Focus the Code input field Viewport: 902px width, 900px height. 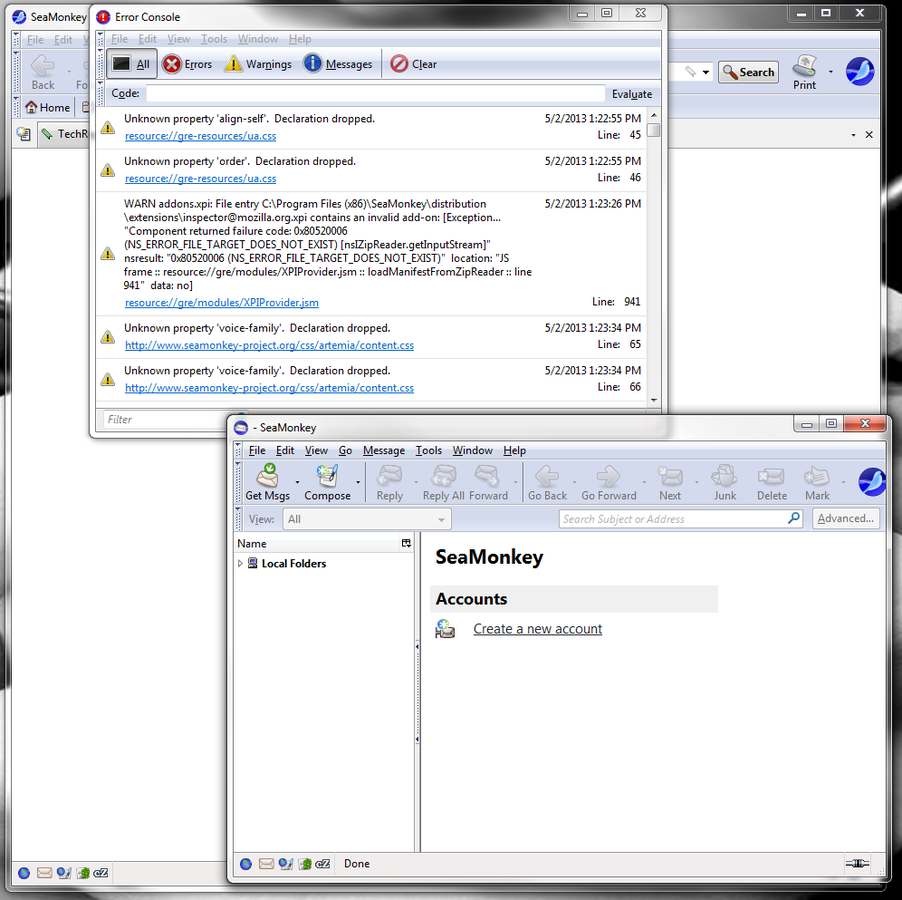[376, 93]
